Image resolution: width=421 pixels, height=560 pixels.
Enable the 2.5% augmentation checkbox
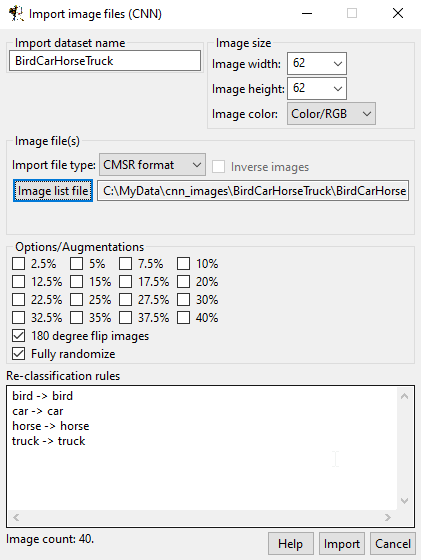19,264
